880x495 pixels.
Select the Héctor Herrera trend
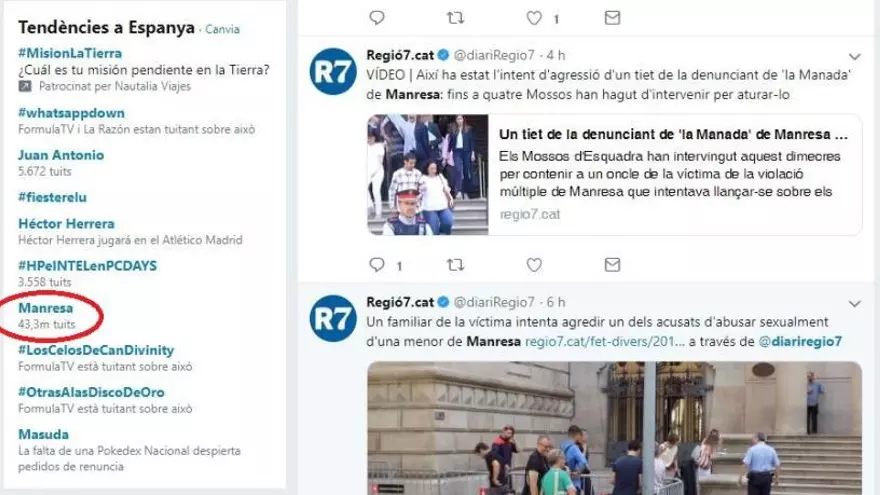66,223
